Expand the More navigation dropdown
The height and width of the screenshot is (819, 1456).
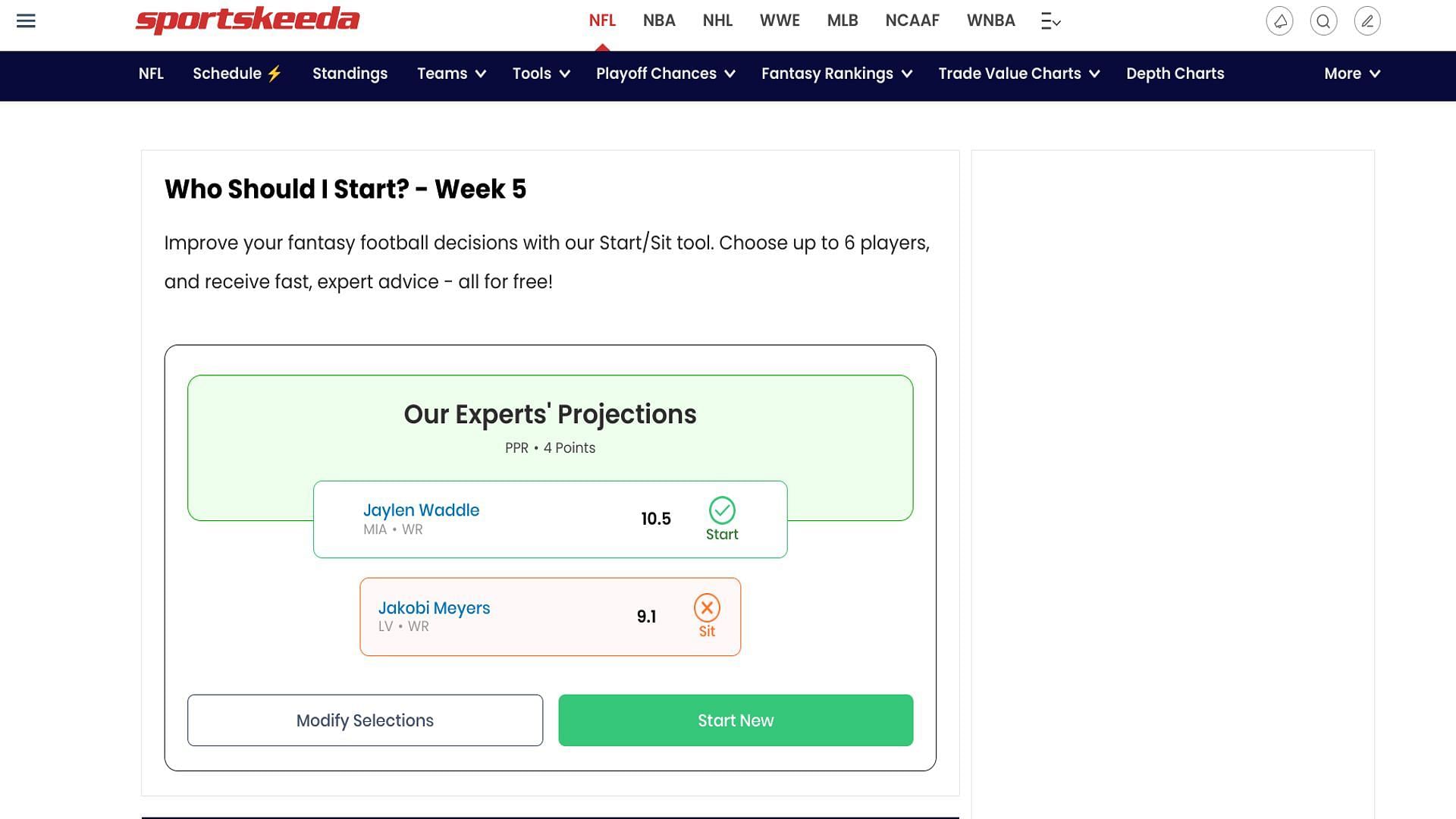click(1354, 73)
